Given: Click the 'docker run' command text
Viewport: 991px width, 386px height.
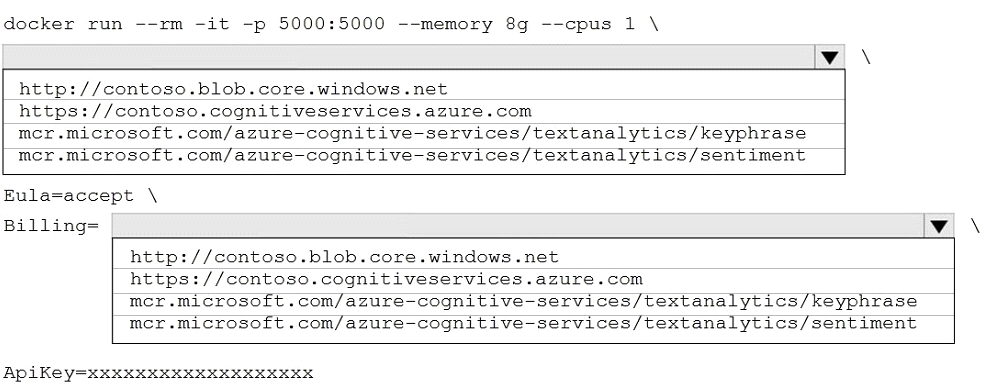Looking at the screenshot, I should 63,25.
